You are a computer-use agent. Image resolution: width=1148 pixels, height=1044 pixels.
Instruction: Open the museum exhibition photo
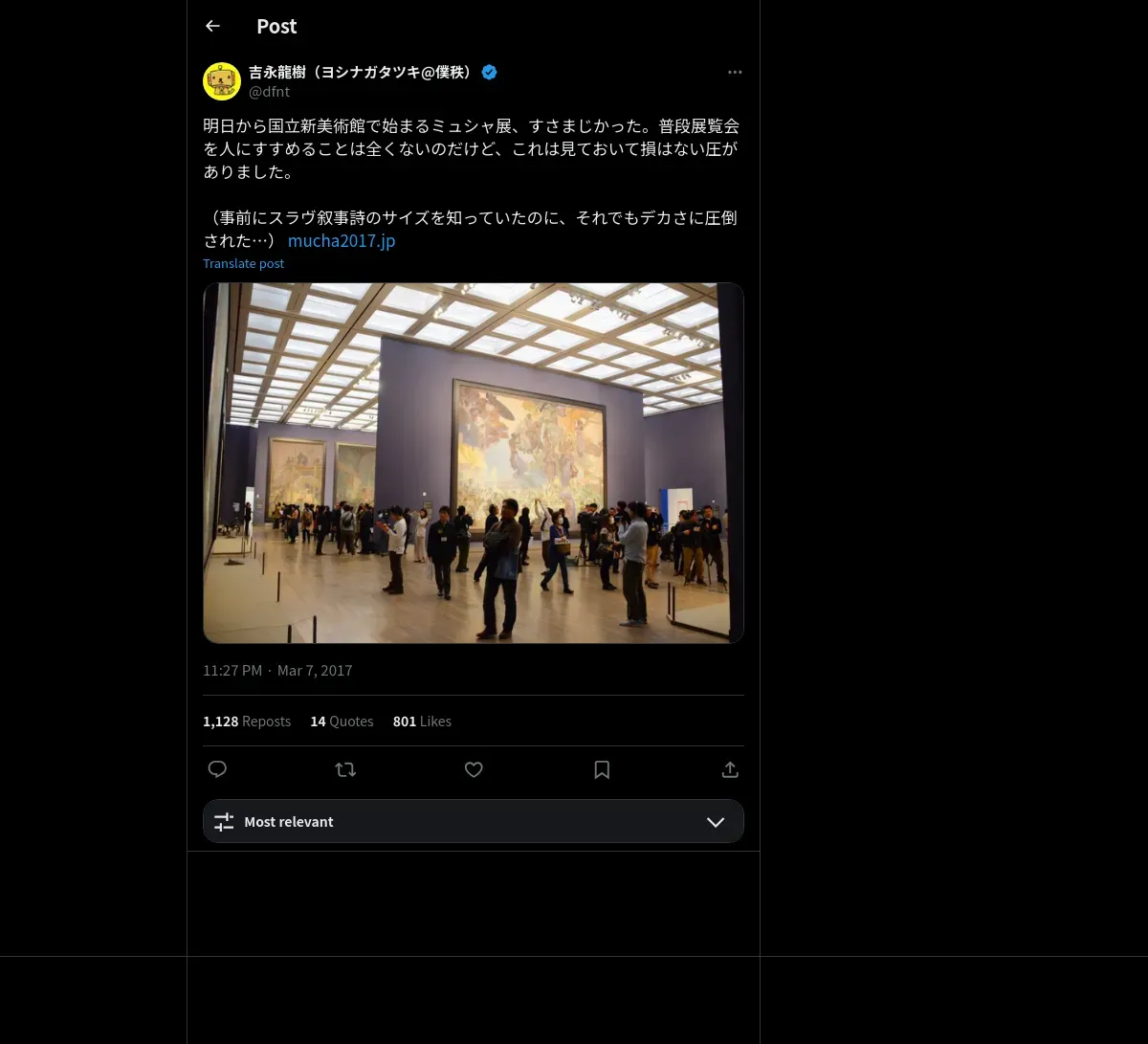tap(474, 463)
